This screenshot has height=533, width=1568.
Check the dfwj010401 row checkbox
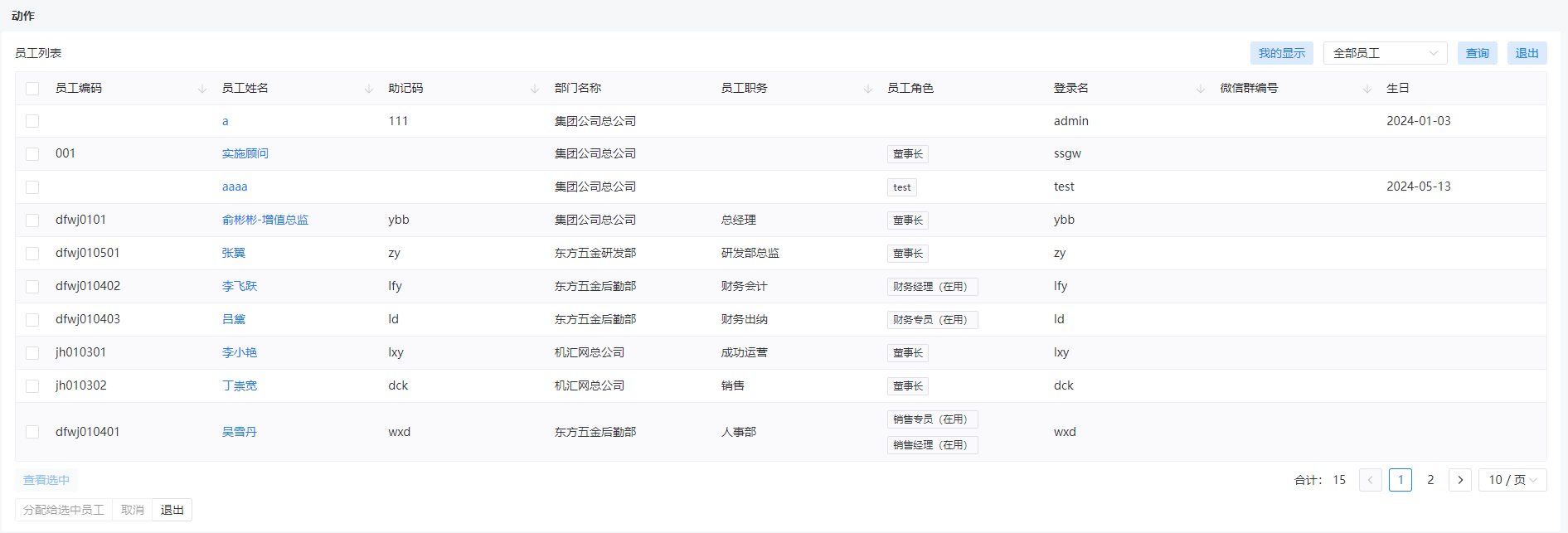click(x=32, y=432)
